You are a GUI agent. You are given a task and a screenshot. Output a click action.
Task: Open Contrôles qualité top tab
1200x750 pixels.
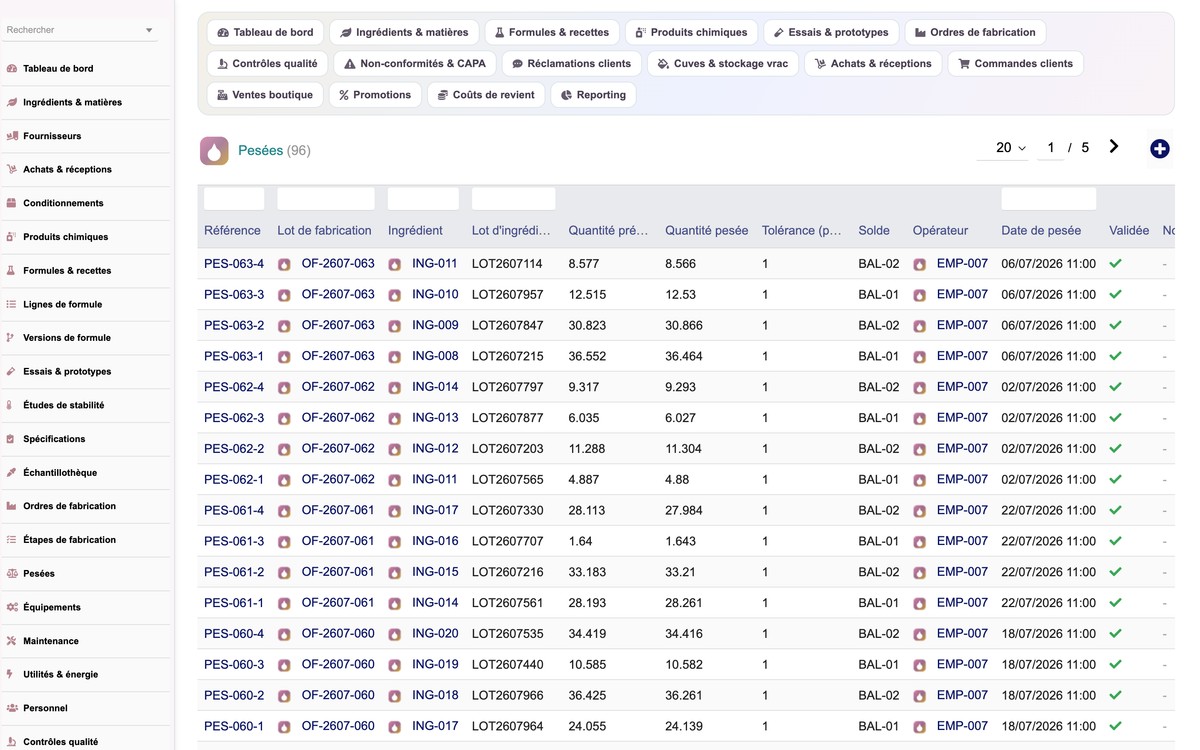[x=267, y=64]
